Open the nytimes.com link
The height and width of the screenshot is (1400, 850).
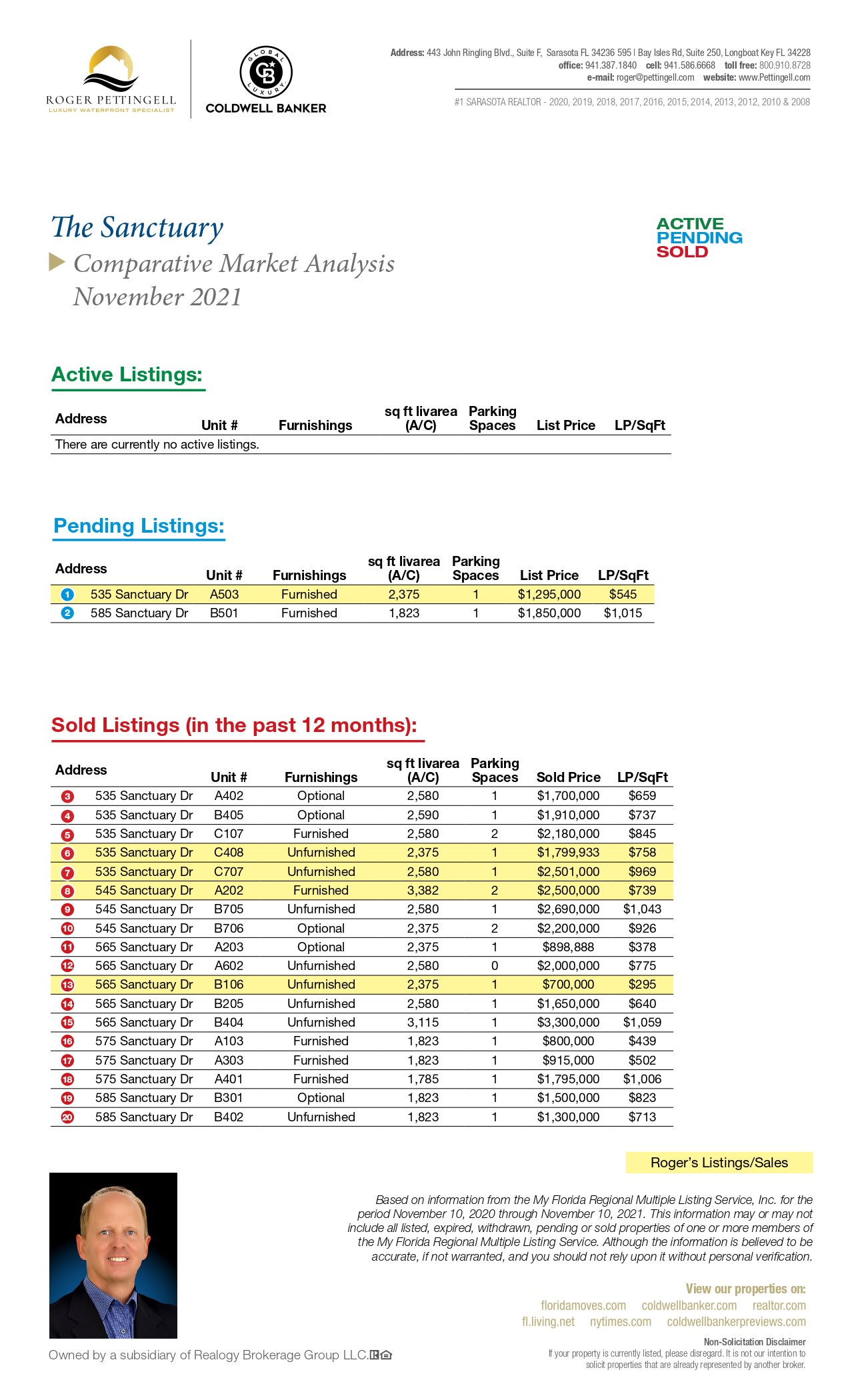pos(621,1321)
